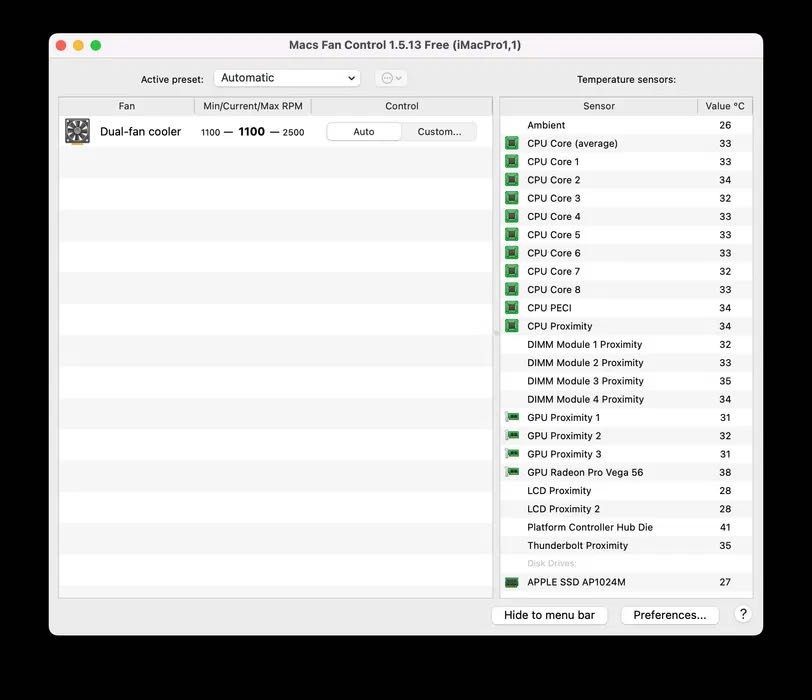This screenshot has height=700, width=812.
Task: Open Preferences dialog
Action: [670, 615]
